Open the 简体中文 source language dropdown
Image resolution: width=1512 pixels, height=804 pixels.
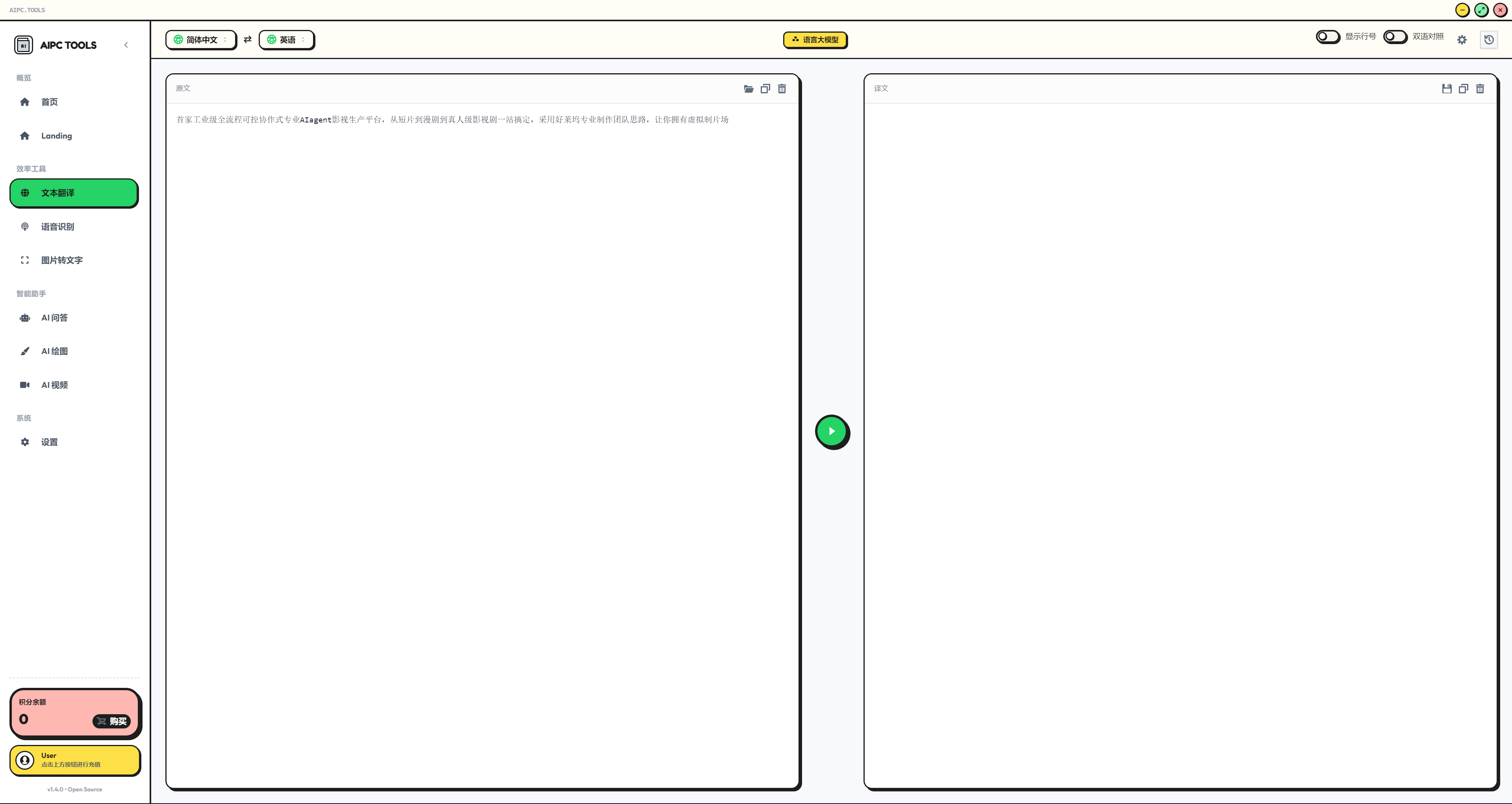pyautogui.click(x=201, y=40)
